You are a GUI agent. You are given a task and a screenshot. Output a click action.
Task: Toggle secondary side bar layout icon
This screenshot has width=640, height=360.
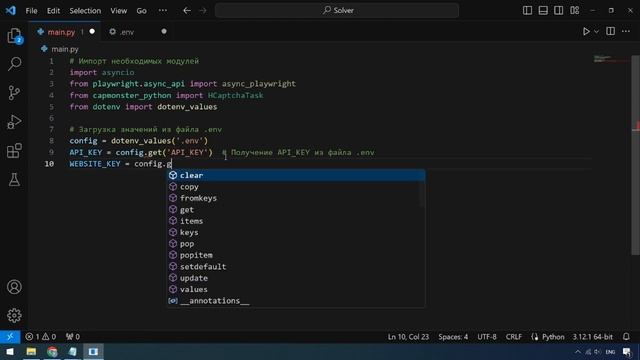tap(558, 10)
